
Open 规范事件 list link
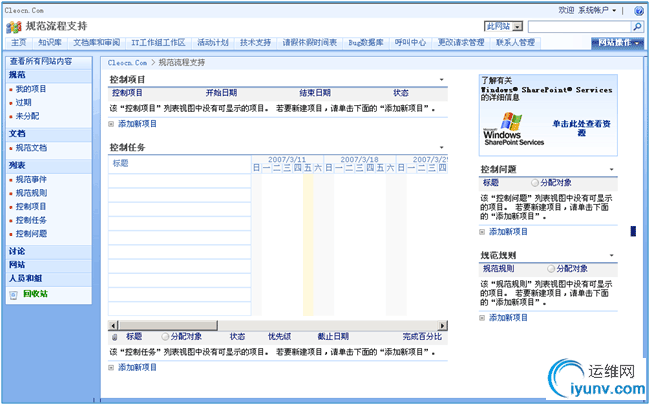click(x=31, y=179)
